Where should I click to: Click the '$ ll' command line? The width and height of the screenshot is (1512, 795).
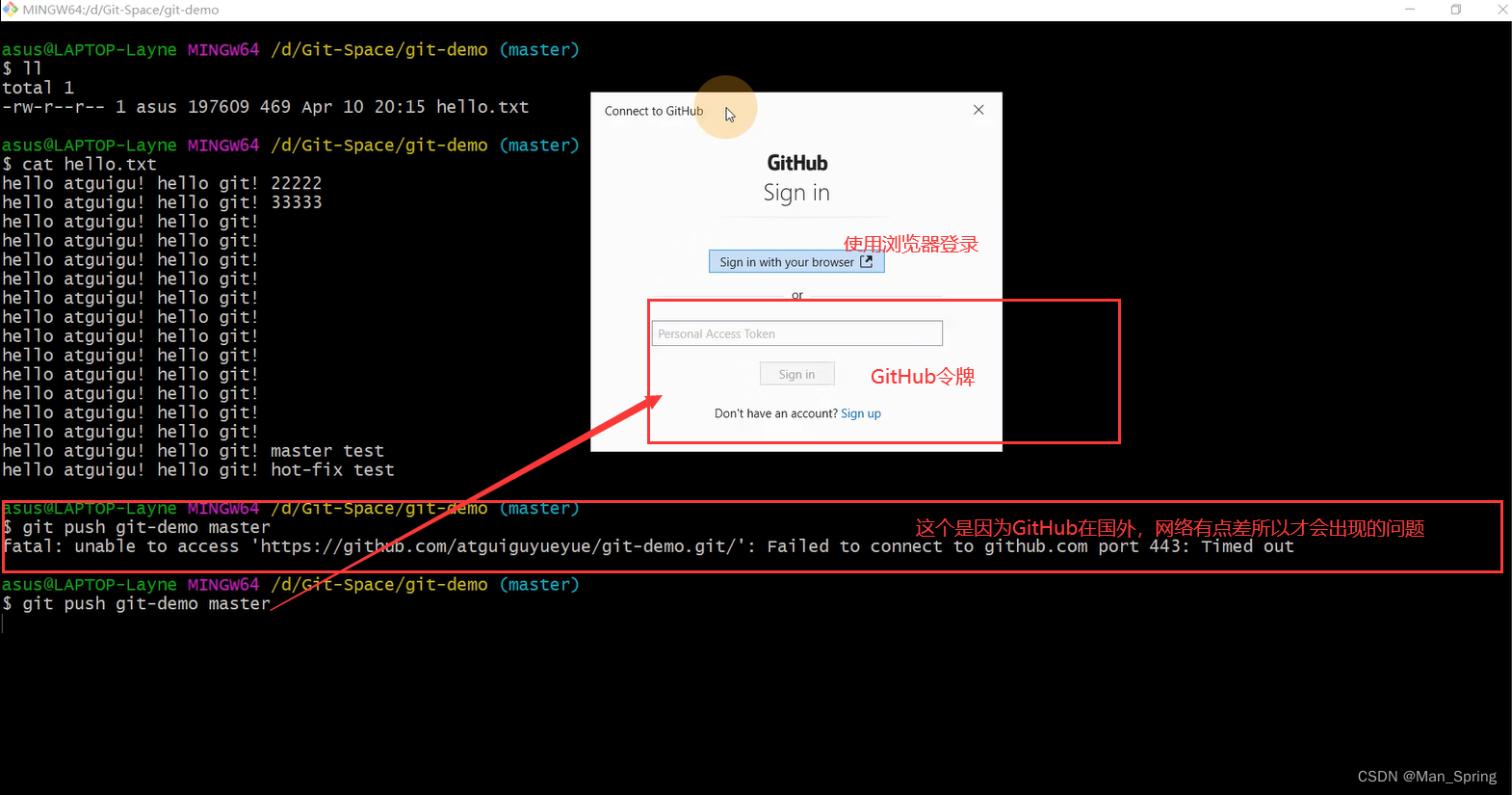[x=22, y=68]
